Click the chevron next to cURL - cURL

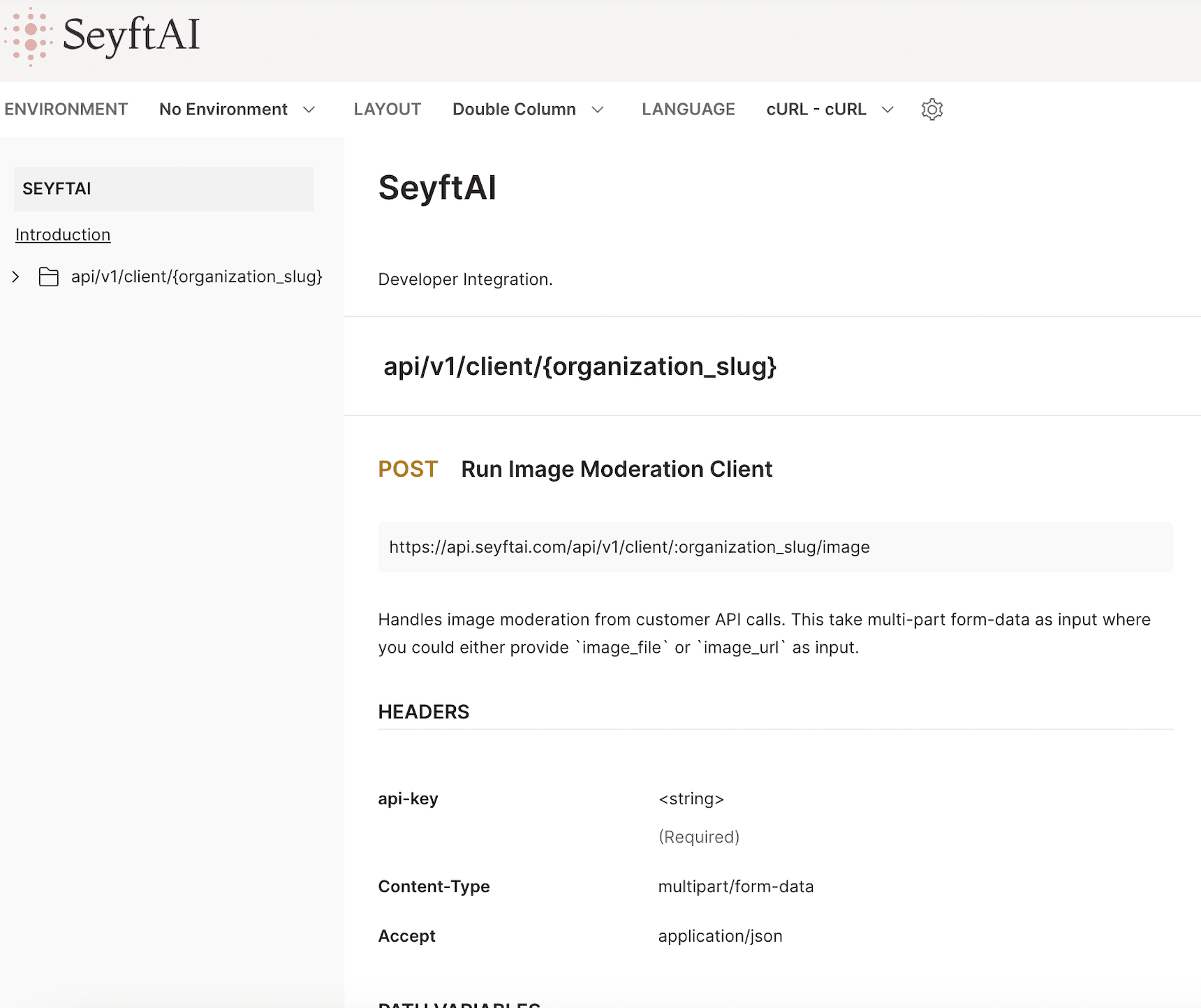[x=887, y=110]
